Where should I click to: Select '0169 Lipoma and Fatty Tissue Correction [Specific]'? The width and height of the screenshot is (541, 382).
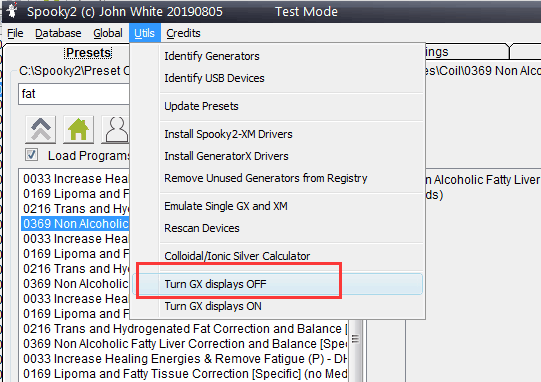184,374
